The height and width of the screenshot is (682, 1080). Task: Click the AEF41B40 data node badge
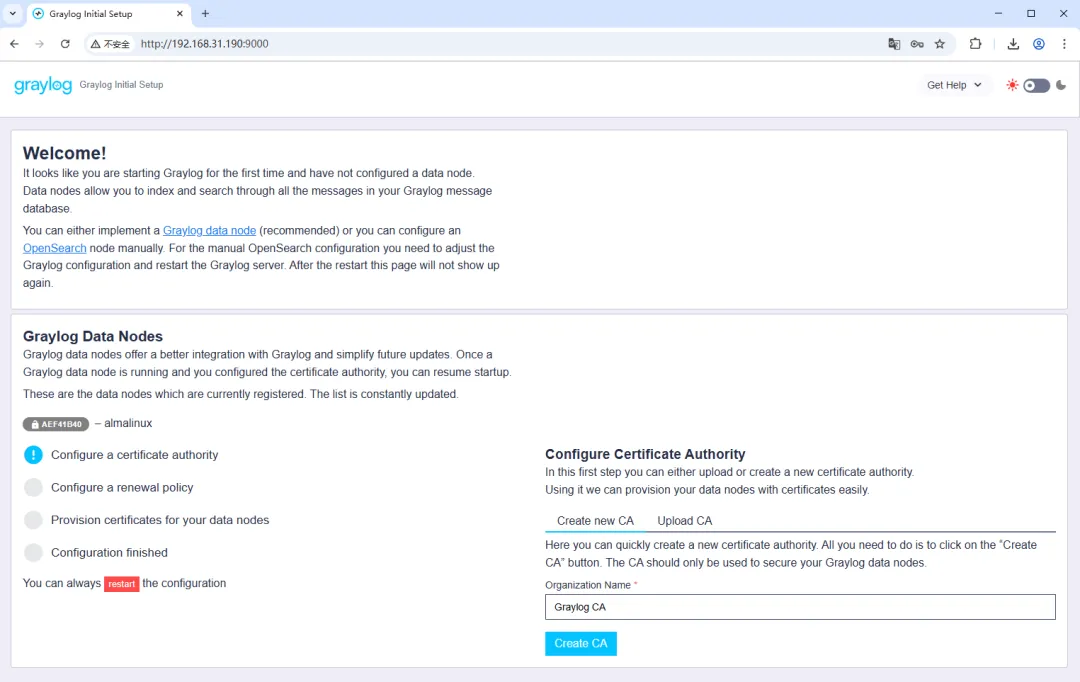(x=56, y=424)
